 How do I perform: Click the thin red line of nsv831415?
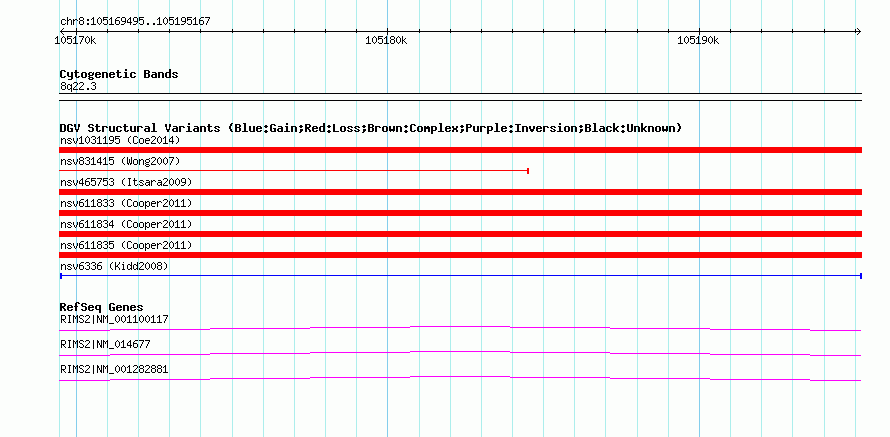pos(294,170)
